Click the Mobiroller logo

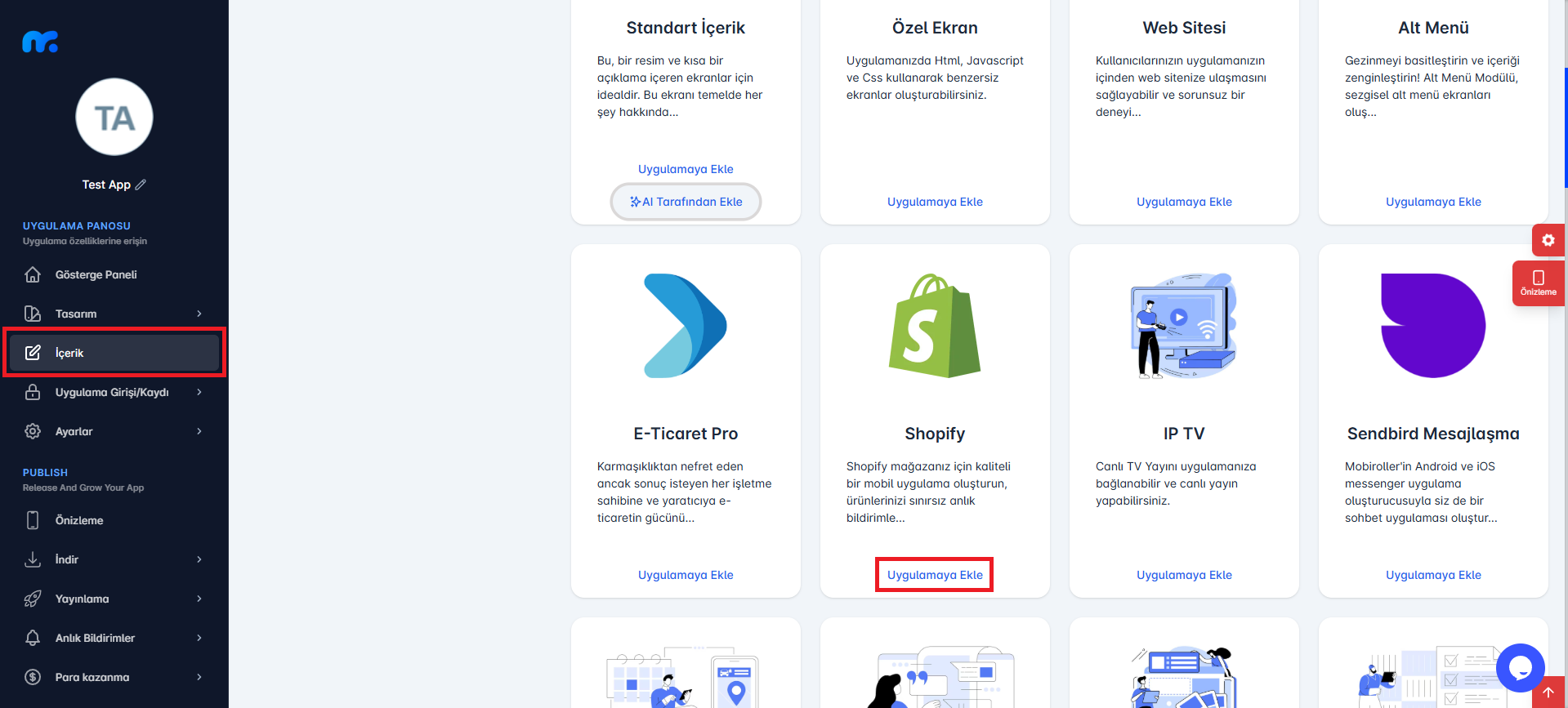40,42
